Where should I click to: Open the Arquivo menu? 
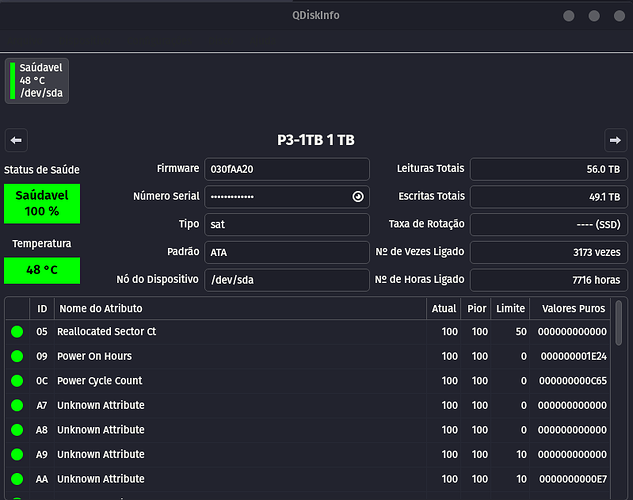[x=25, y=41]
